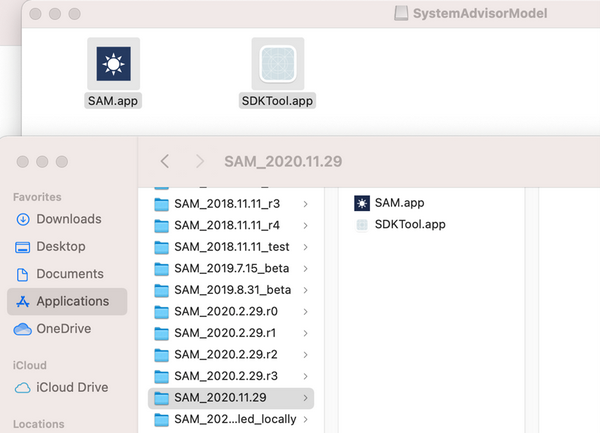Open Desktop in the sidebar
Viewport: 600px width, 433px height.
click(62, 246)
